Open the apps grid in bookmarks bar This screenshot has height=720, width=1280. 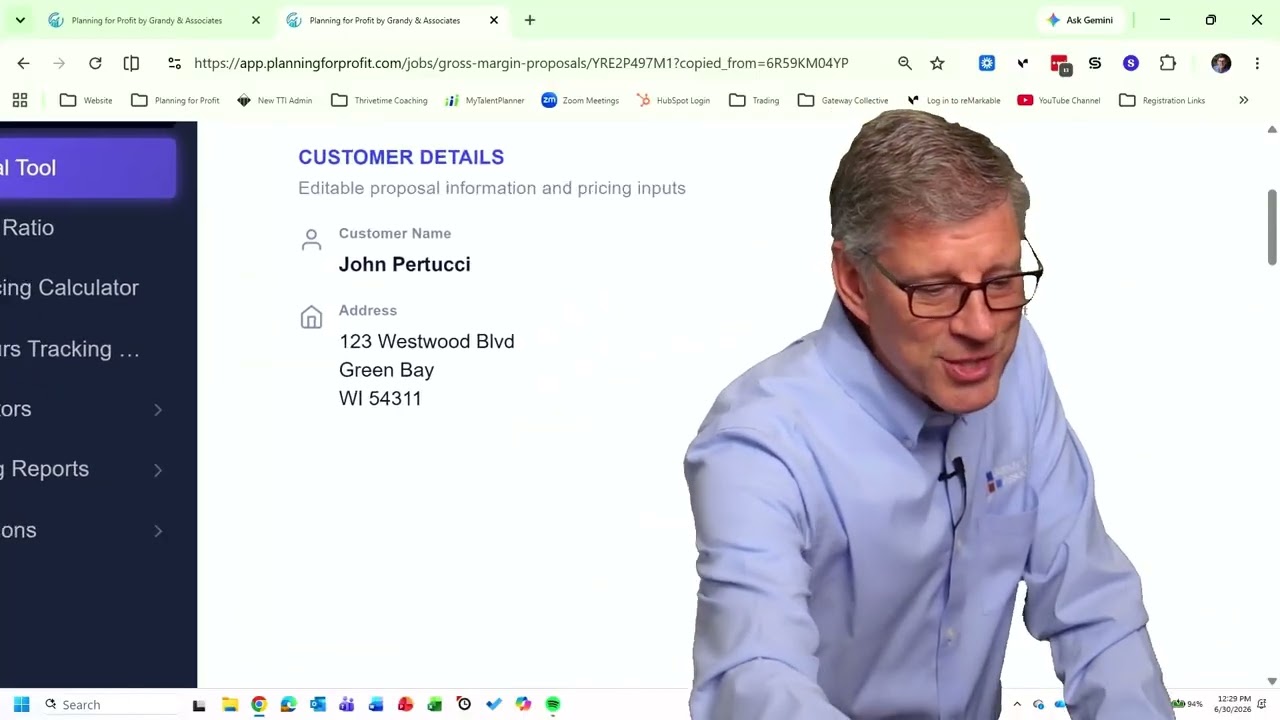coord(20,100)
